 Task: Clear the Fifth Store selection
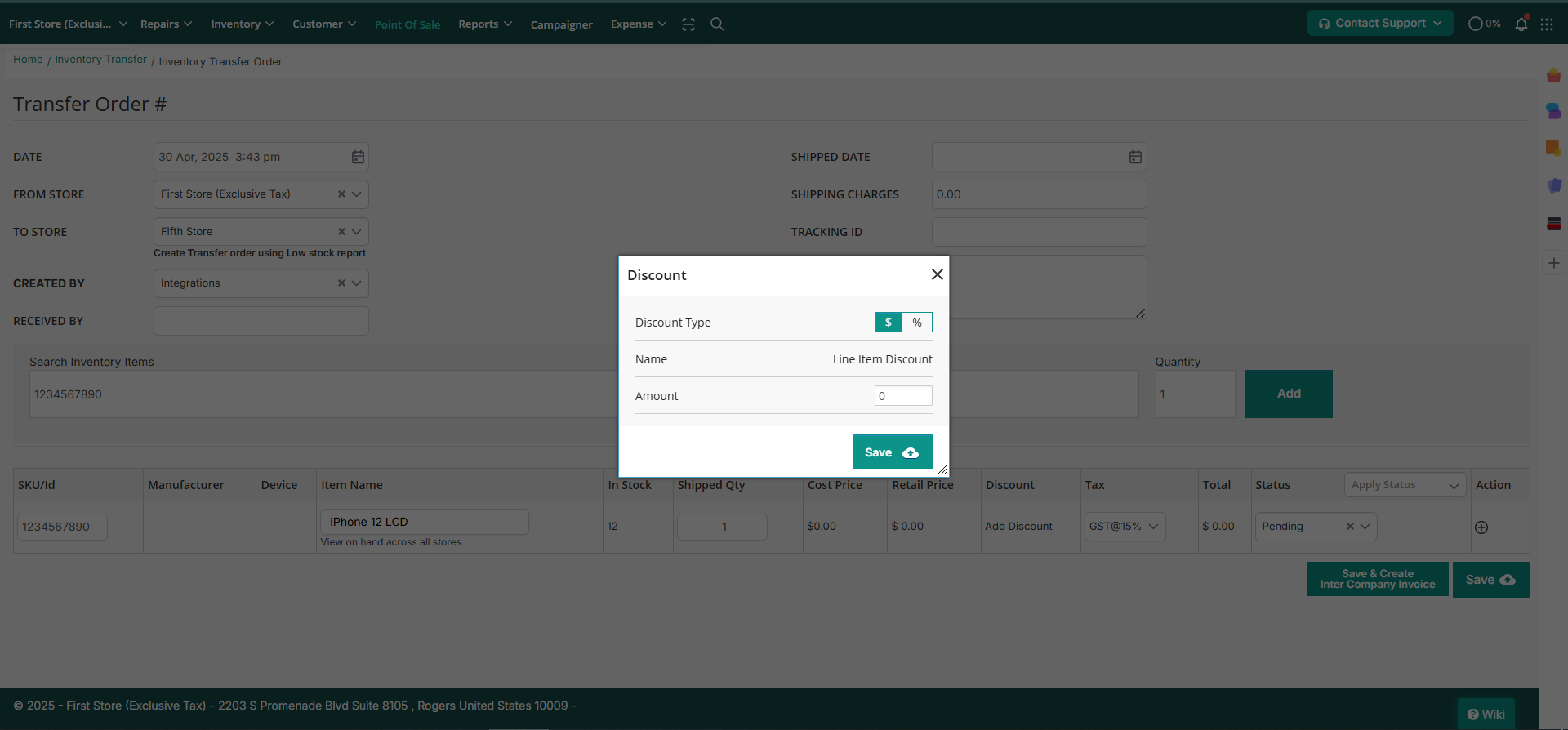[341, 232]
